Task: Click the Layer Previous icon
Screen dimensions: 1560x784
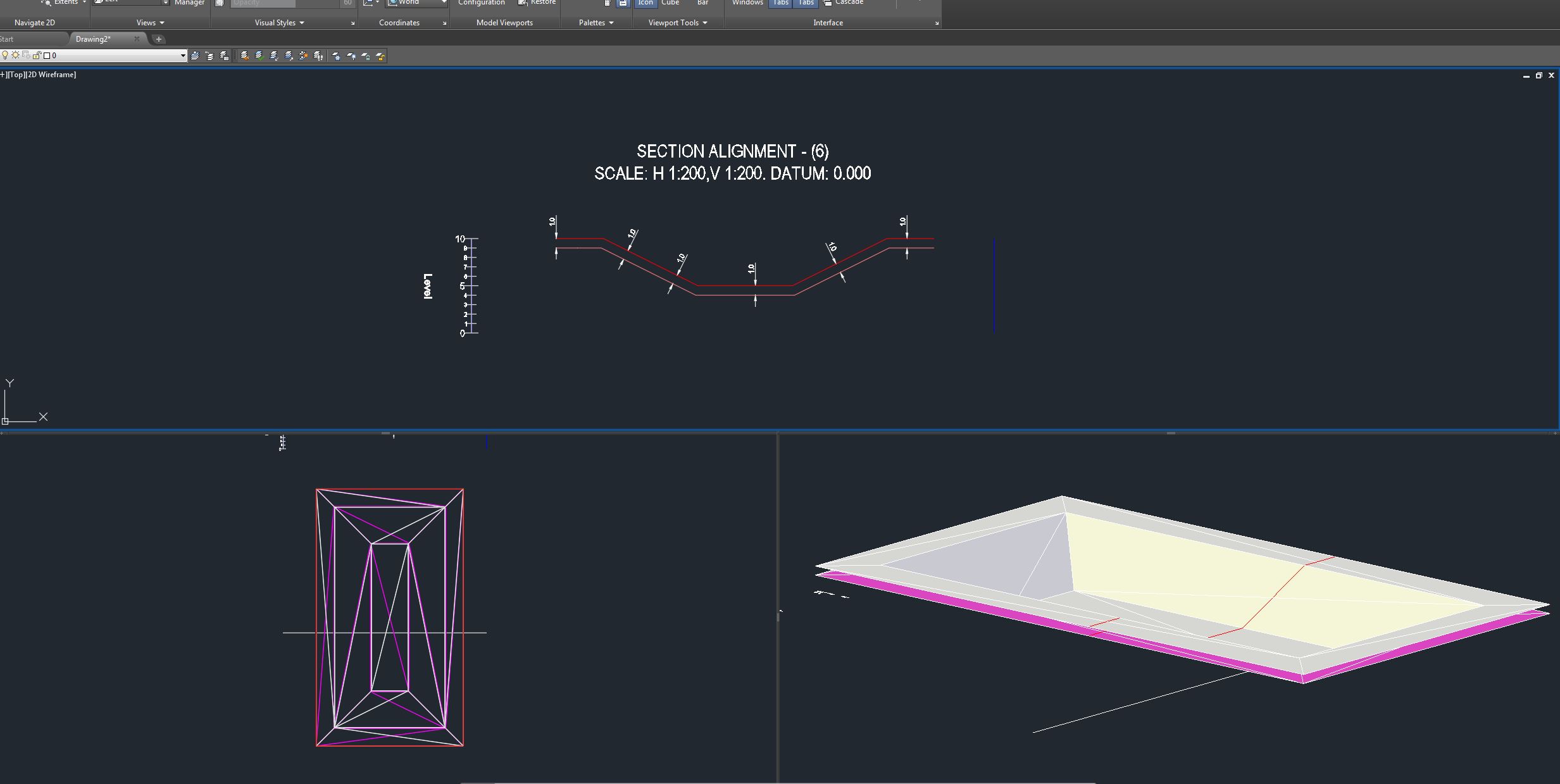Action: click(208, 55)
